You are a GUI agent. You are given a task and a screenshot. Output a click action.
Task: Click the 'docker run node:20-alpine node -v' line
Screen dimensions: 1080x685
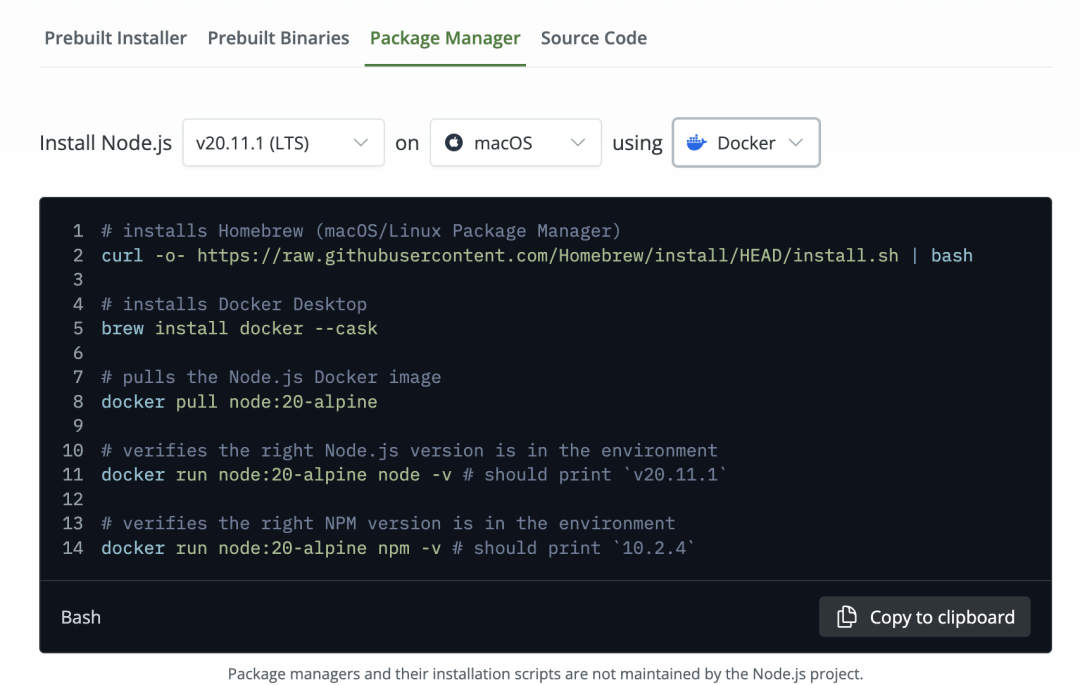tap(413, 474)
